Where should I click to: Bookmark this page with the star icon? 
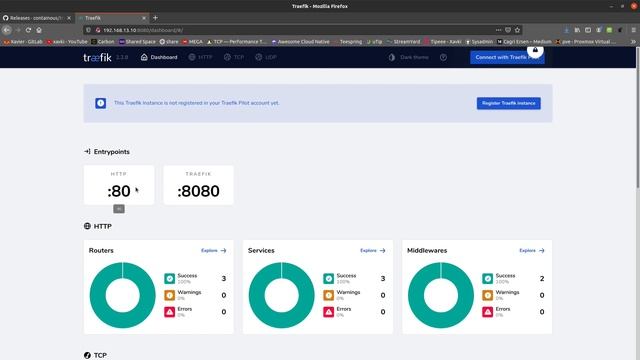point(517,30)
